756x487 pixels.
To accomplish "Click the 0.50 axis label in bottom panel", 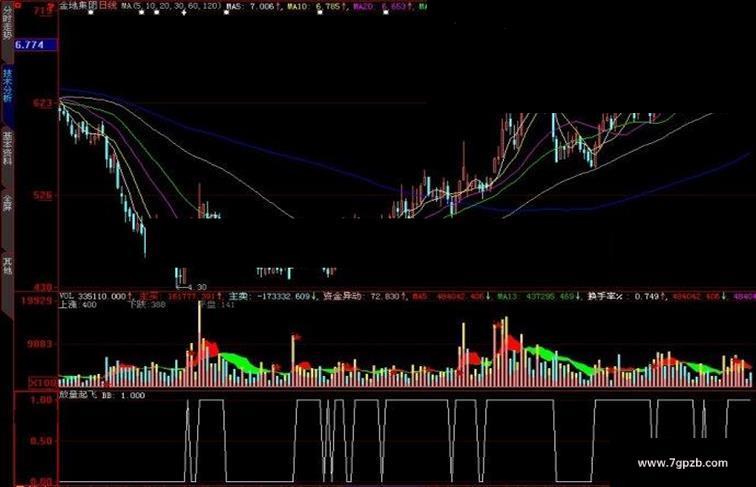I will pos(41,441).
